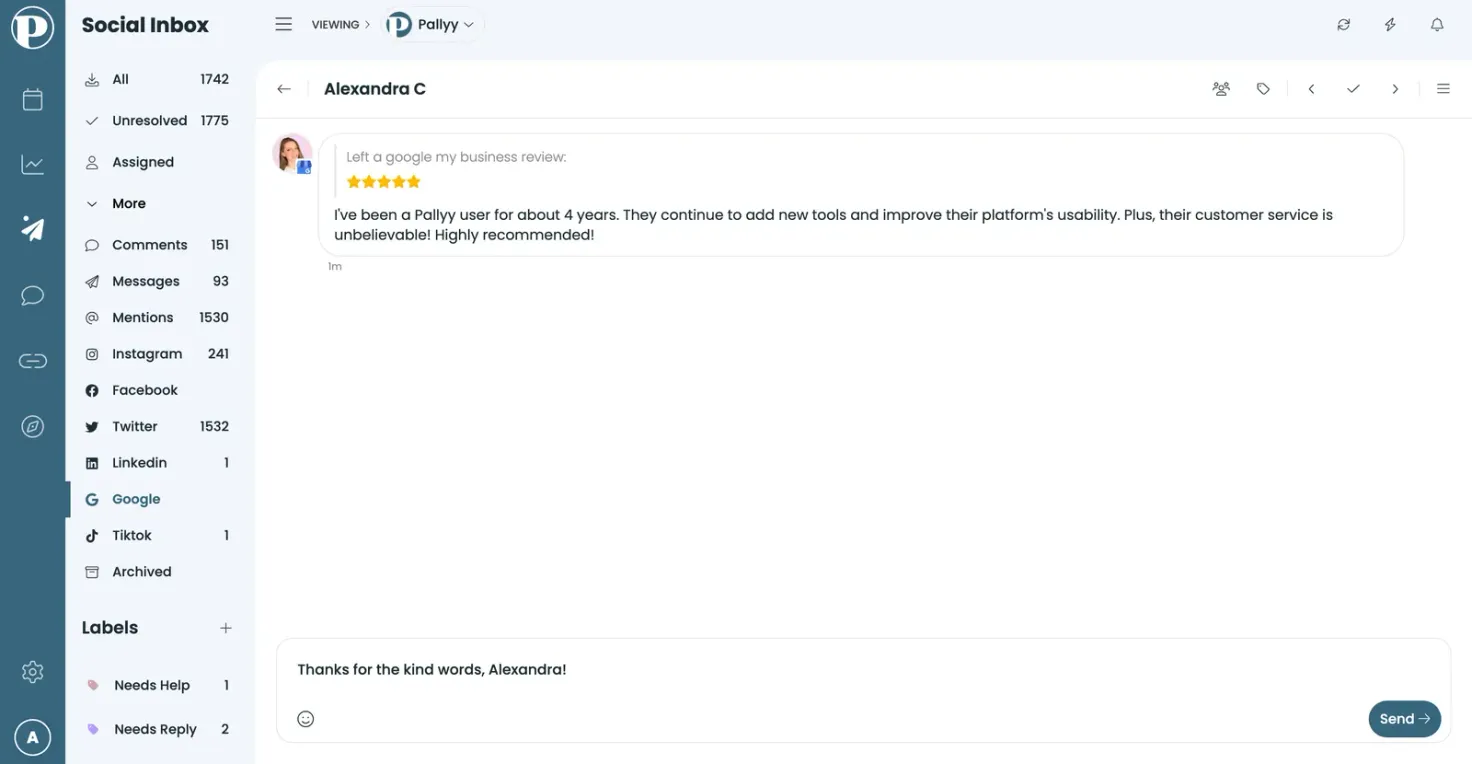Image resolution: width=1472 pixels, height=764 pixels.
Task: Mark the conversation resolved with checkmark
Action: pyautogui.click(x=1353, y=89)
